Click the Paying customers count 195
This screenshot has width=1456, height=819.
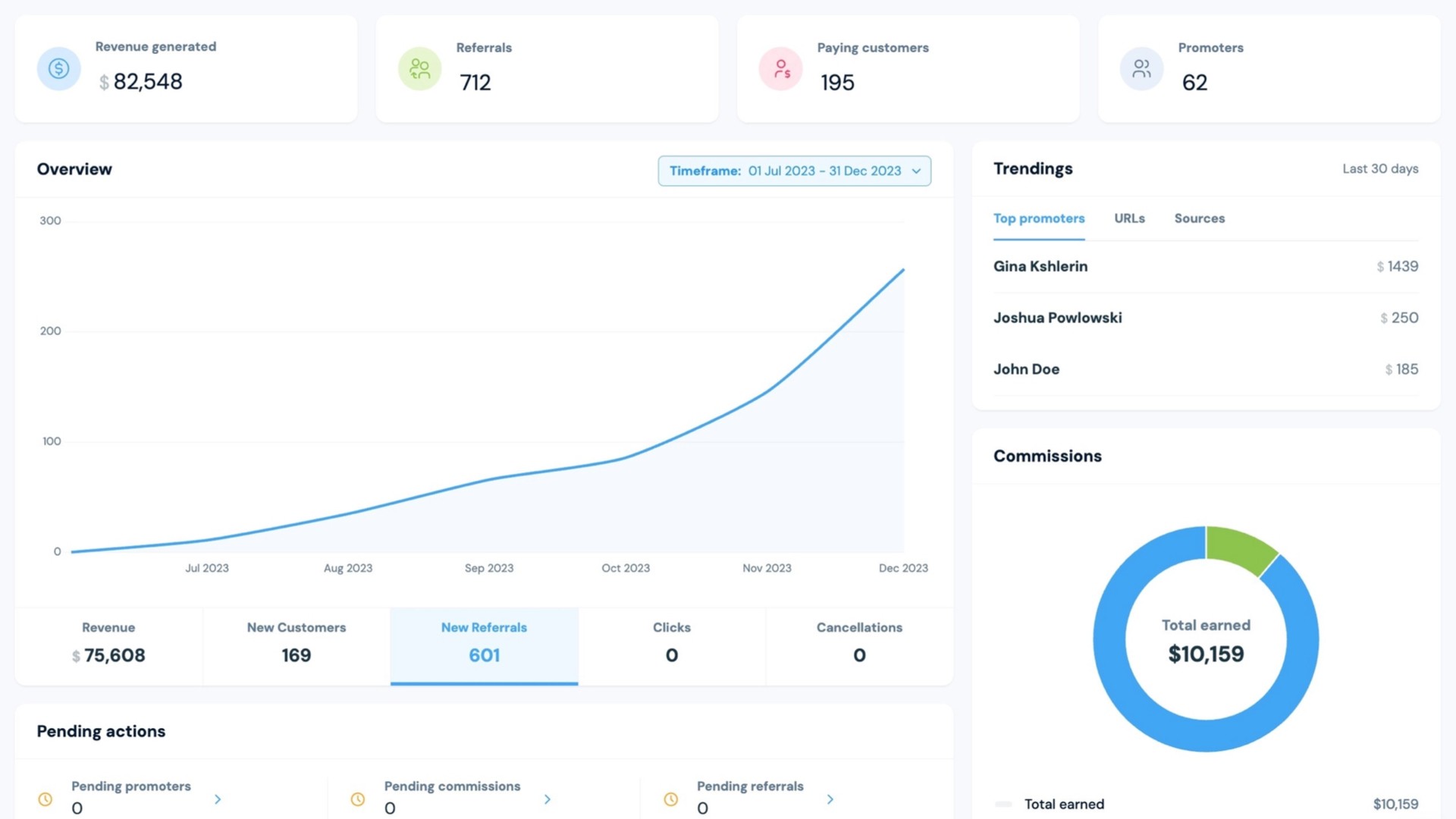pos(837,83)
